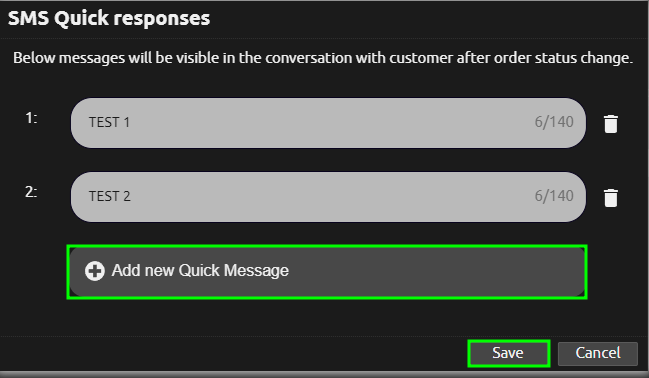
Task: Add new Quick Message
Action: (x=327, y=272)
